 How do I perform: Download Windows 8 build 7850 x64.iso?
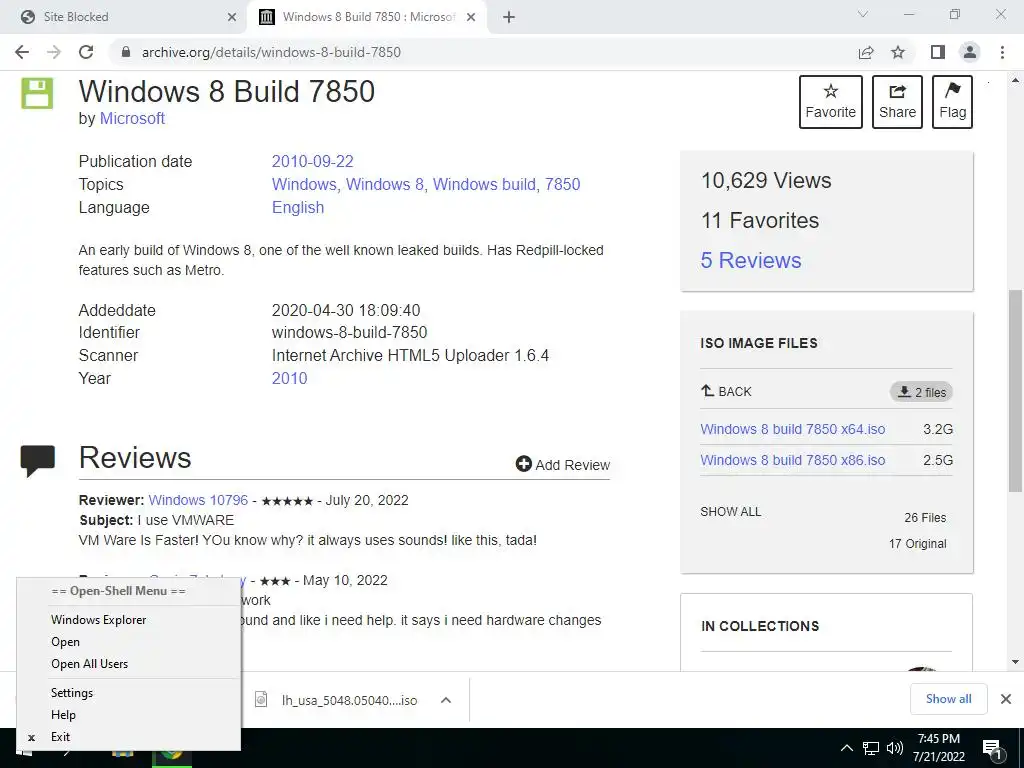pos(792,429)
